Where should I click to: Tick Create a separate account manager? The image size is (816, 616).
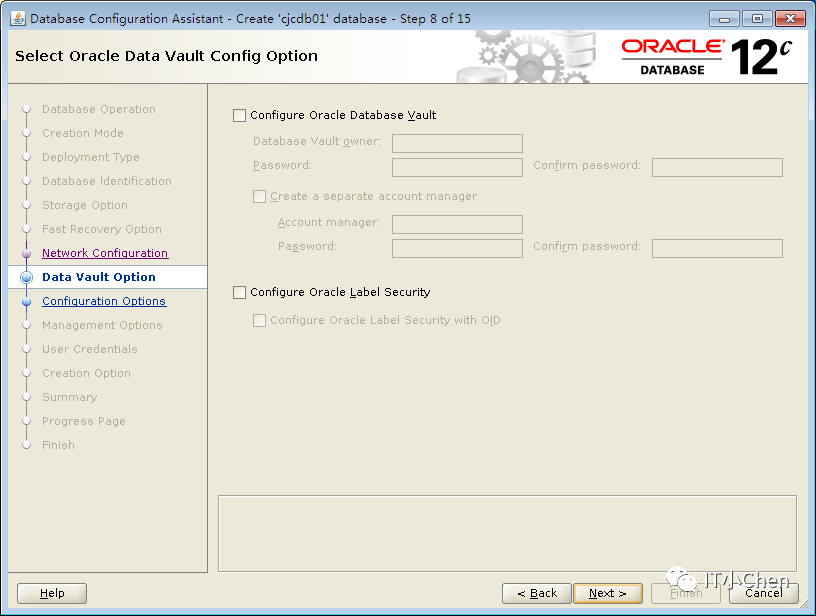pos(259,197)
